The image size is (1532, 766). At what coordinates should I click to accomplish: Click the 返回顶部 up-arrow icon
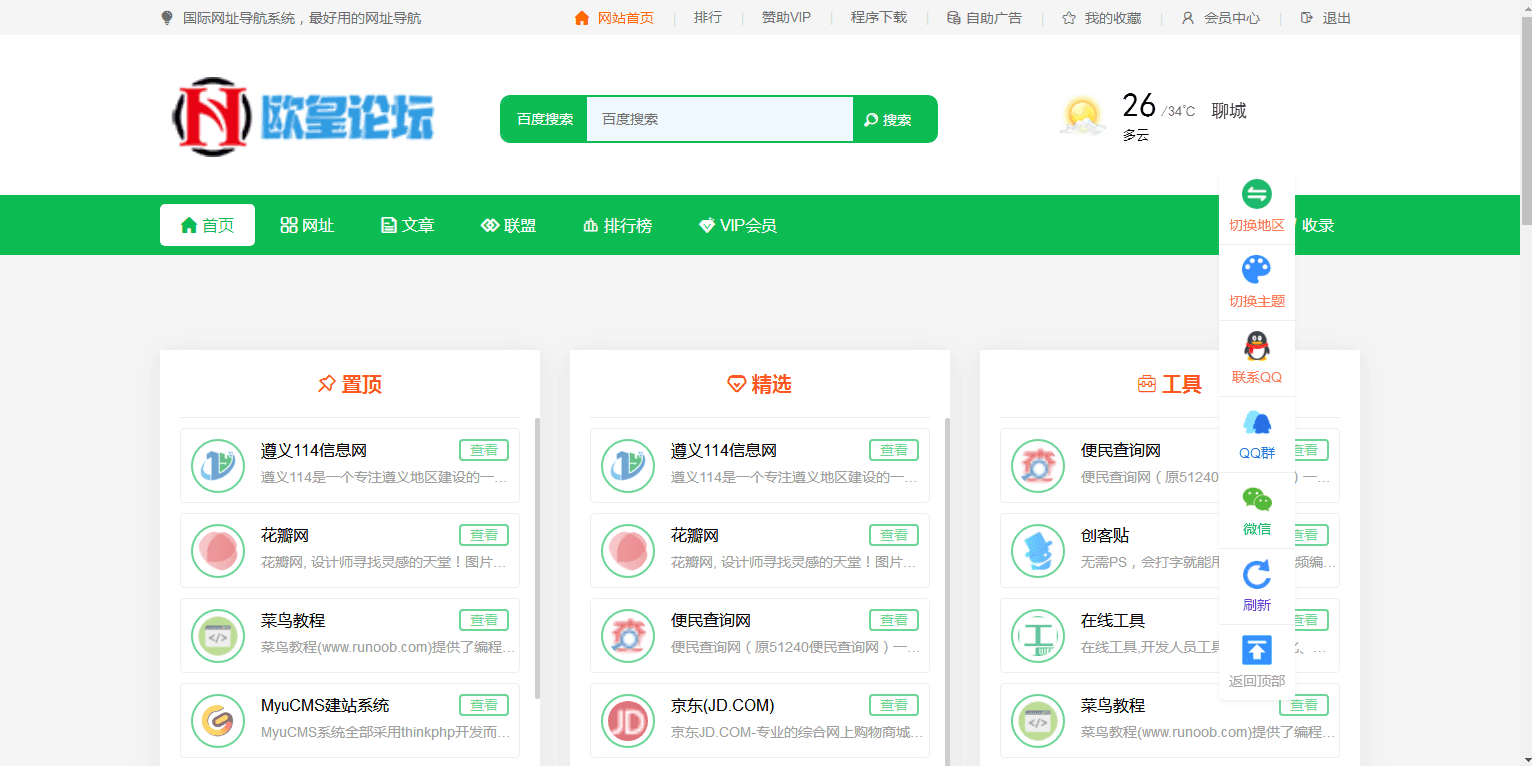pyautogui.click(x=1256, y=650)
